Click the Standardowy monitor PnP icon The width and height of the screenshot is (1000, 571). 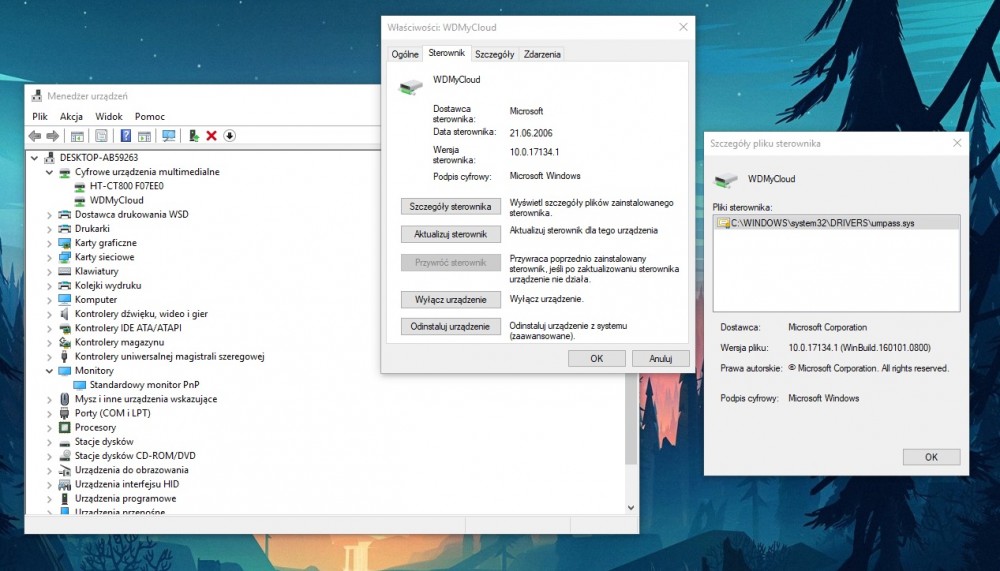(x=79, y=385)
